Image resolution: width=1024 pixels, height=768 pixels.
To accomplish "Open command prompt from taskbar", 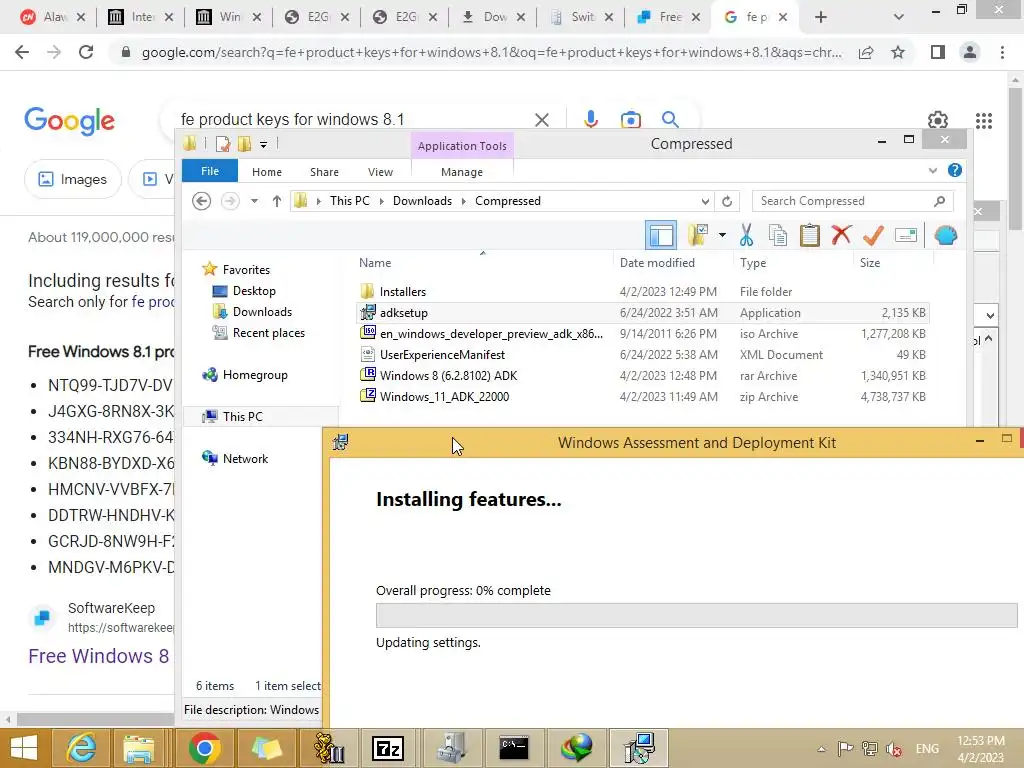I will (x=514, y=748).
